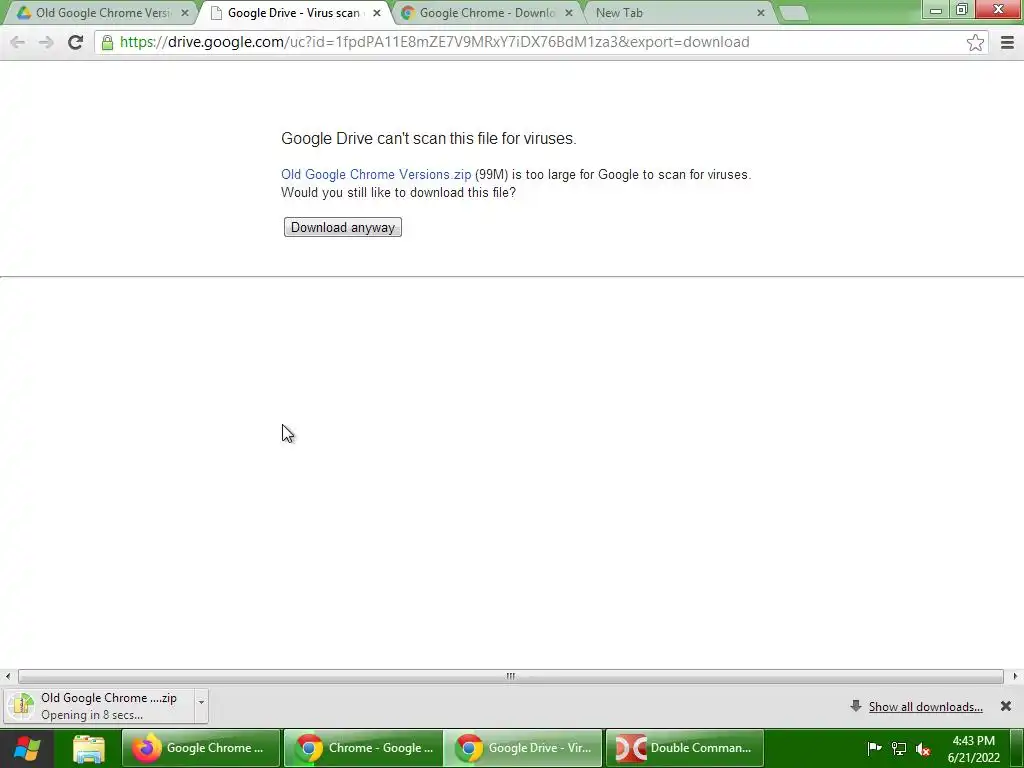
Task: Close the Google Drive Virus scan tab
Action: (x=376, y=13)
